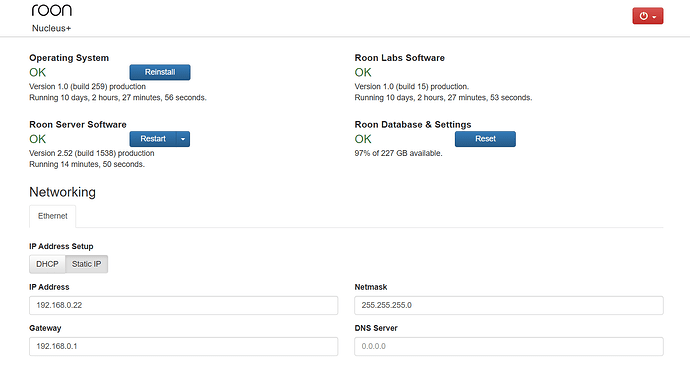Image resolution: width=690 pixels, height=371 pixels.
Task: Click into the Netmask field
Action: point(509,305)
